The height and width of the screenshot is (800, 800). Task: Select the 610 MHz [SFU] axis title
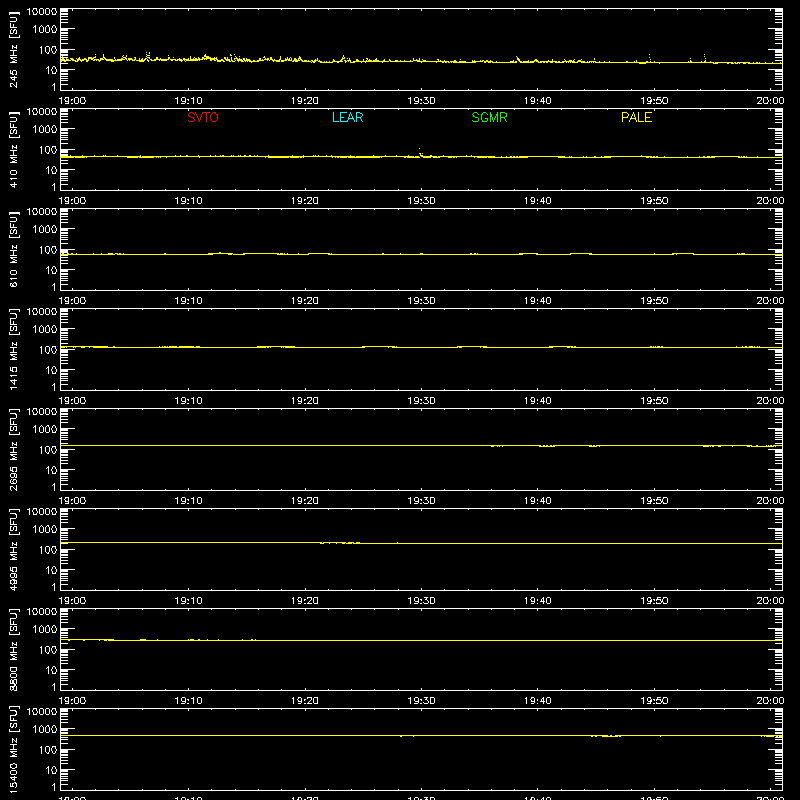13,249
